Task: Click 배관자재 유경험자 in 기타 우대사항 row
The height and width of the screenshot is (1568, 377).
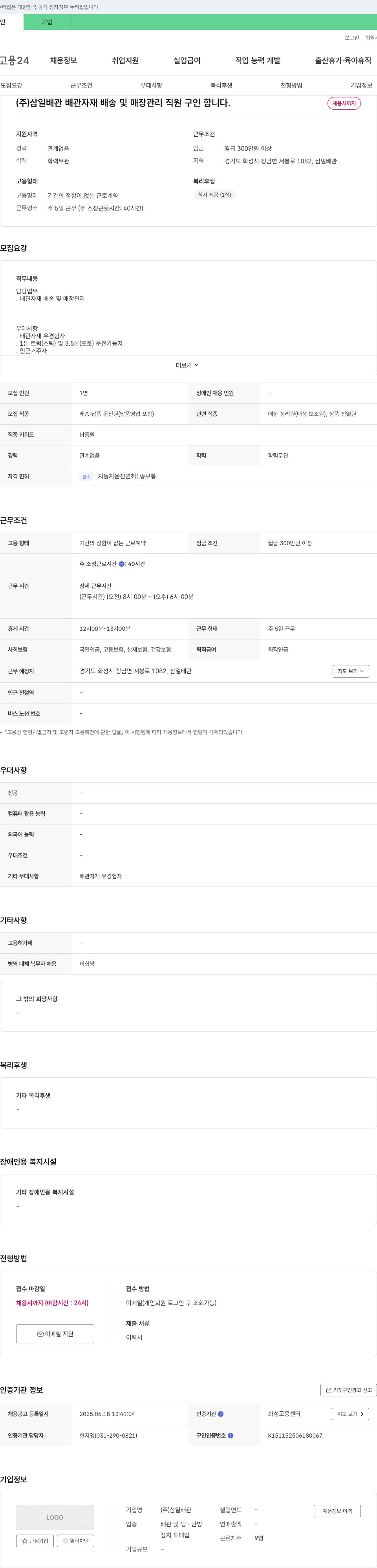Action: tap(101, 877)
